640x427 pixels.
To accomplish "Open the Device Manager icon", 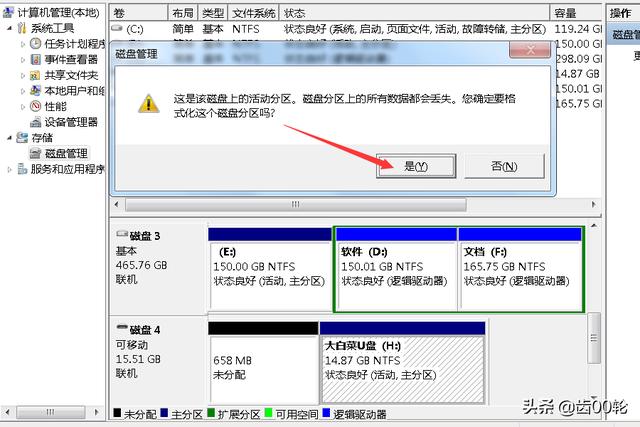I will [36, 122].
